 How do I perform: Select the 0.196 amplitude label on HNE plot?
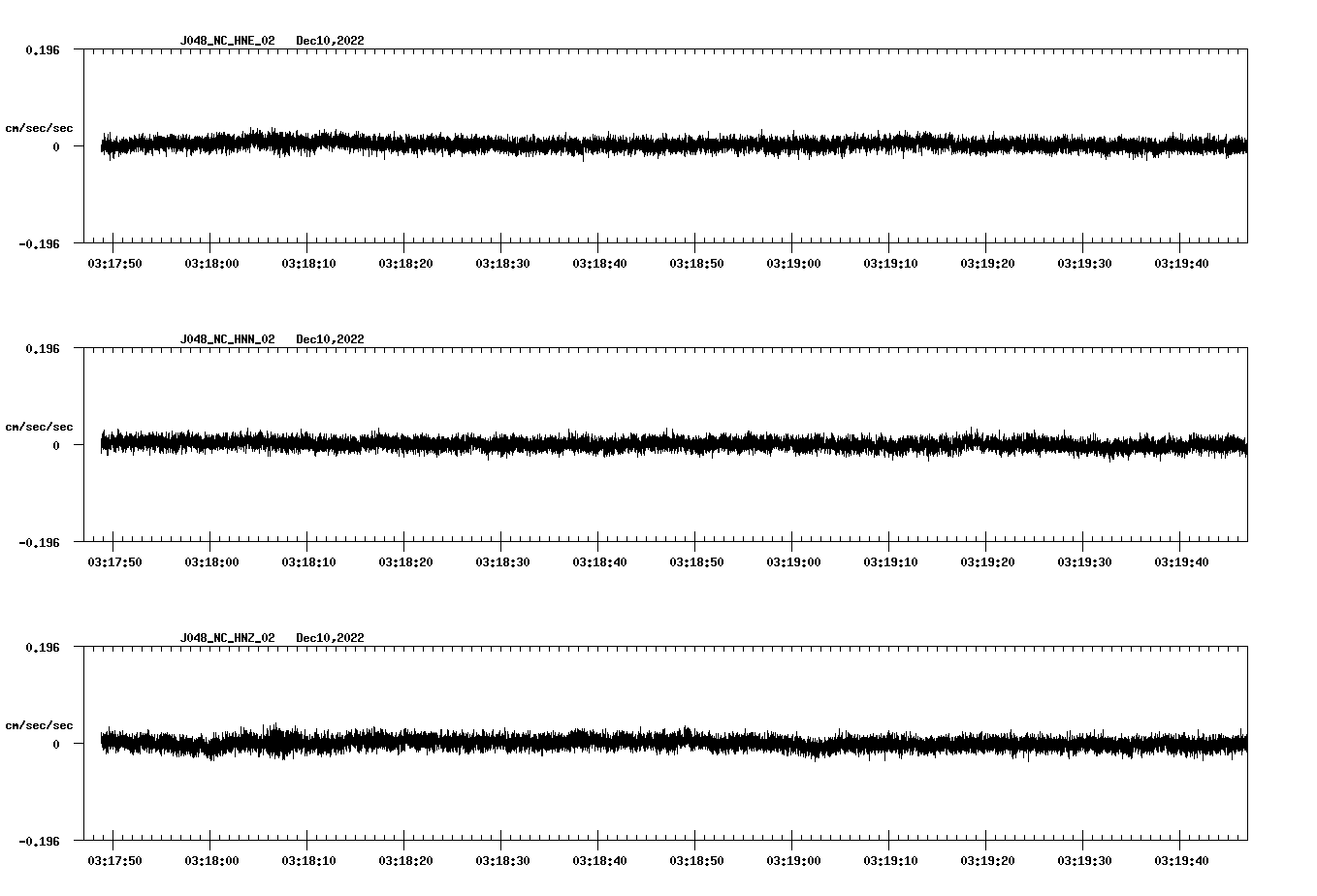click(x=41, y=50)
